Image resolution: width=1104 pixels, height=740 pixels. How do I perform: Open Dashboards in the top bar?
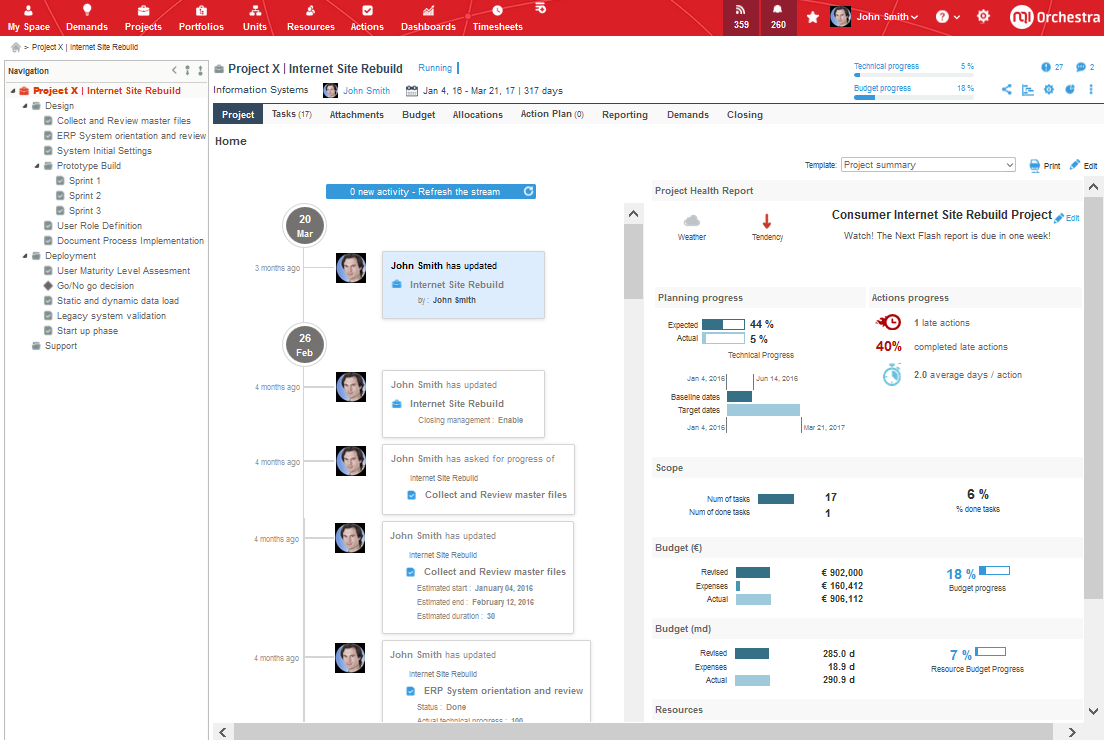pyautogui.click(x=428, y=18)
